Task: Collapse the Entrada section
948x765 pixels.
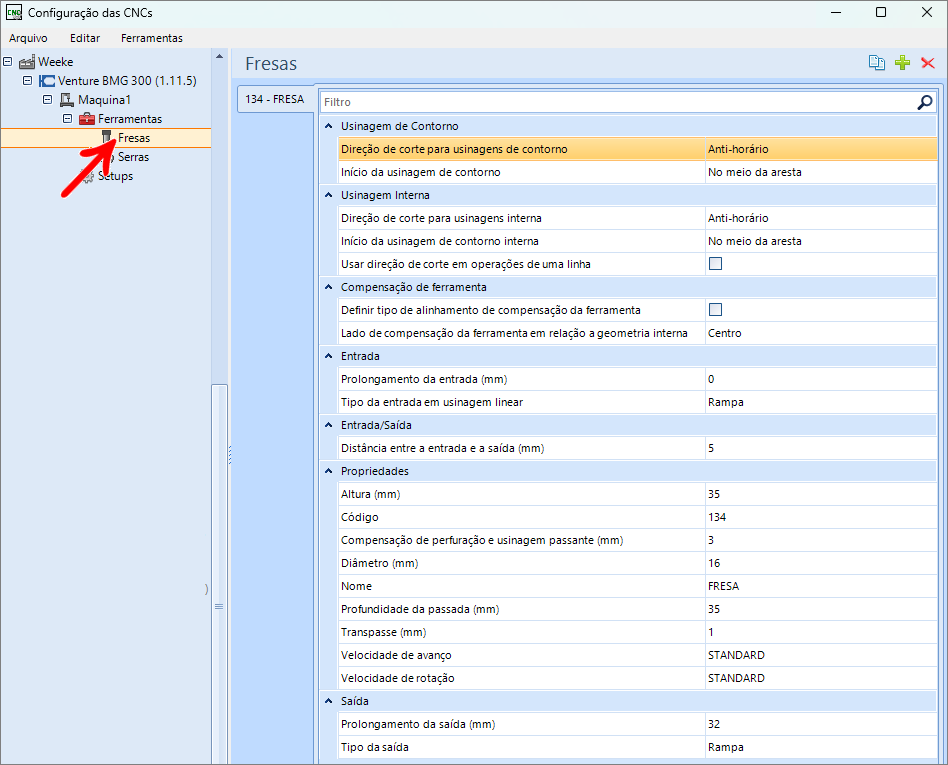Action: tap(329, 356)
